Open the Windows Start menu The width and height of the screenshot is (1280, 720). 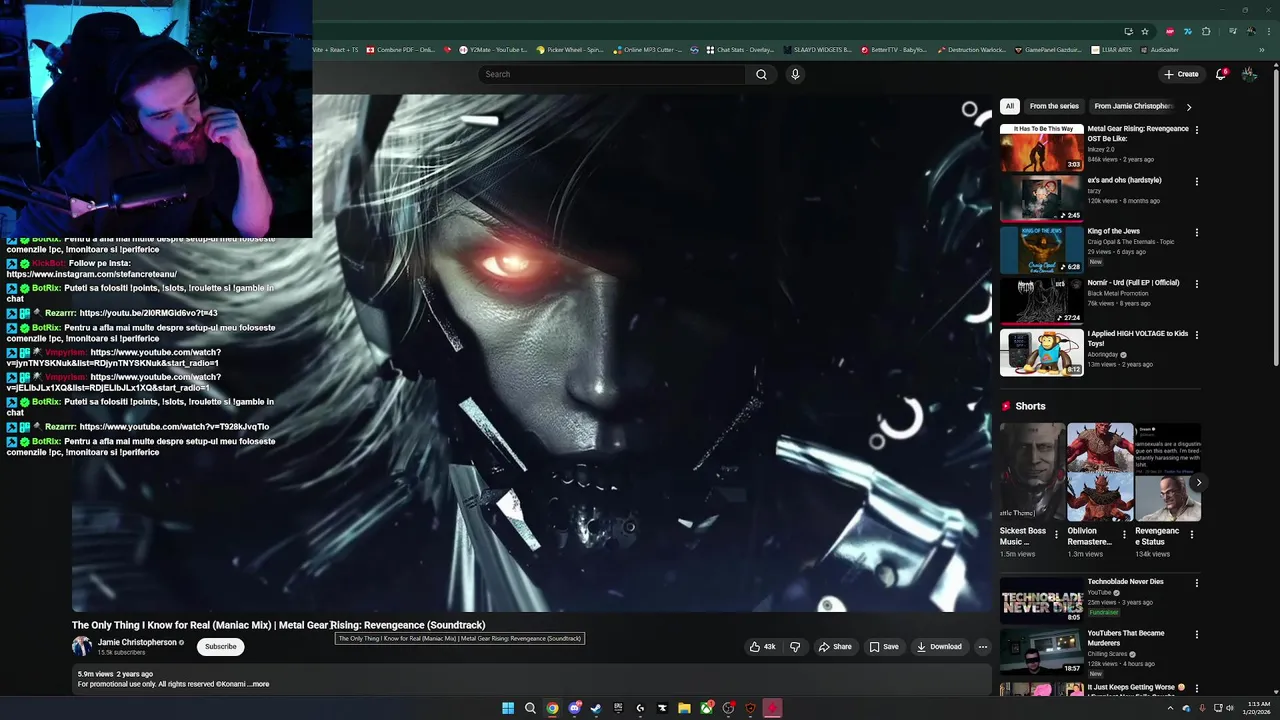click(x=508, y=708)
